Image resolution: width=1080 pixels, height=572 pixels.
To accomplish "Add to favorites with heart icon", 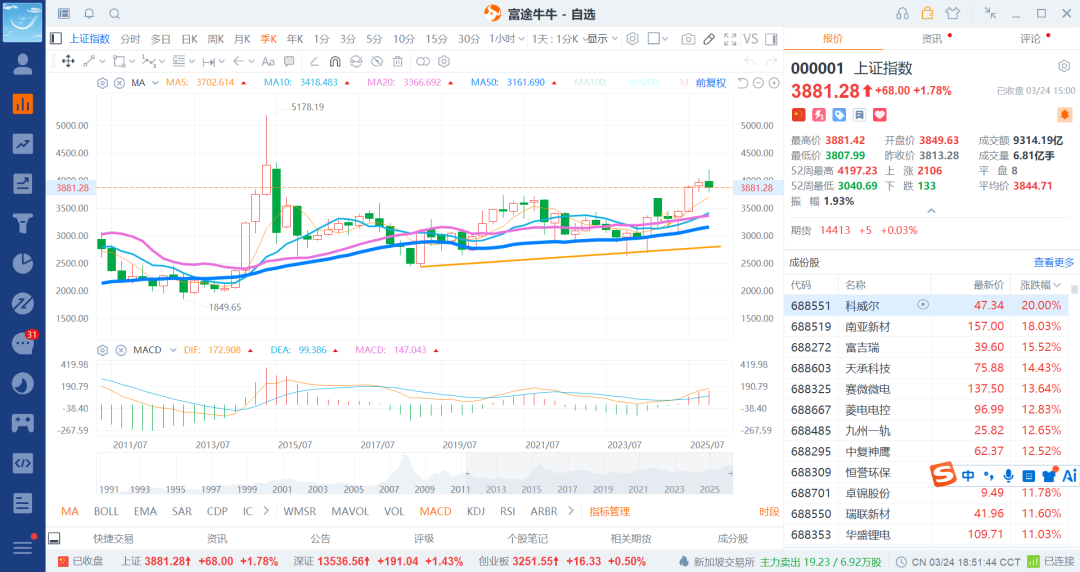I will pos(880,114).
